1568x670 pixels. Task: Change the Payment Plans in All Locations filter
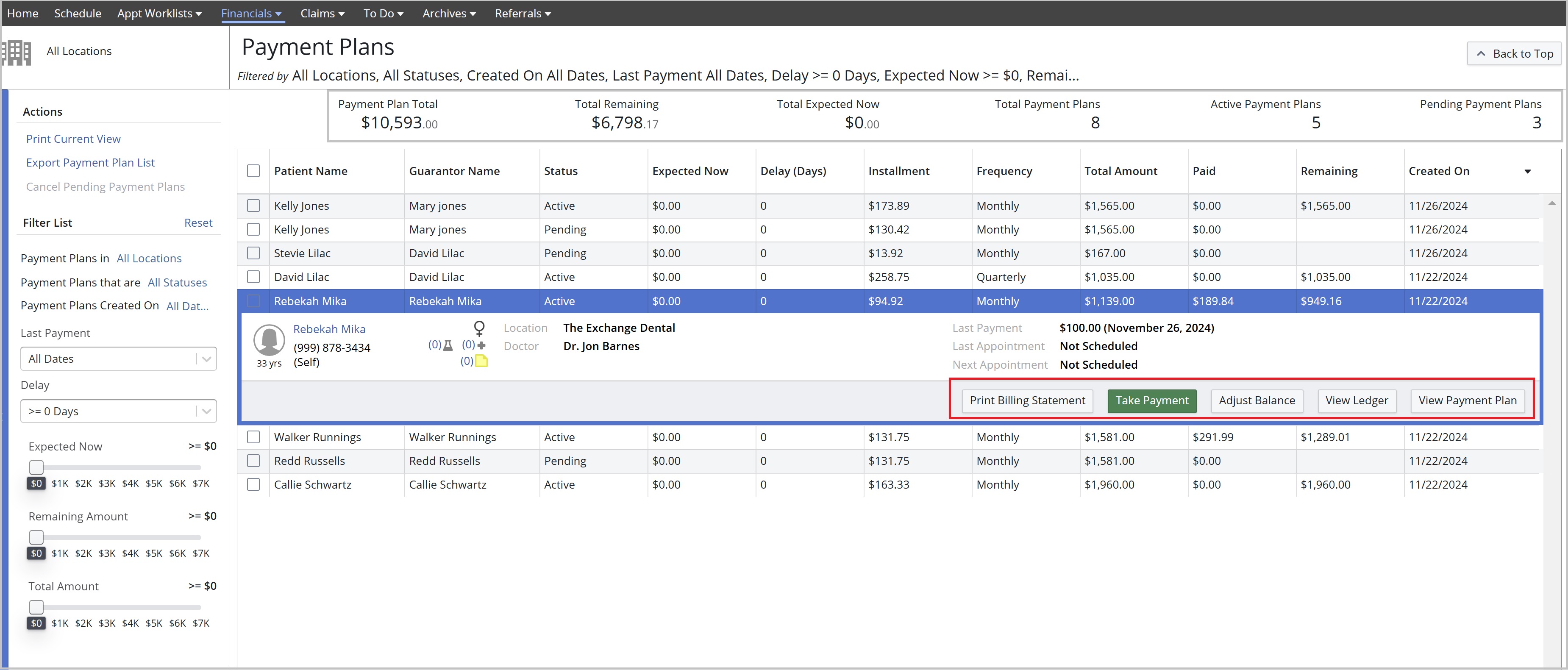pos(149,259)
